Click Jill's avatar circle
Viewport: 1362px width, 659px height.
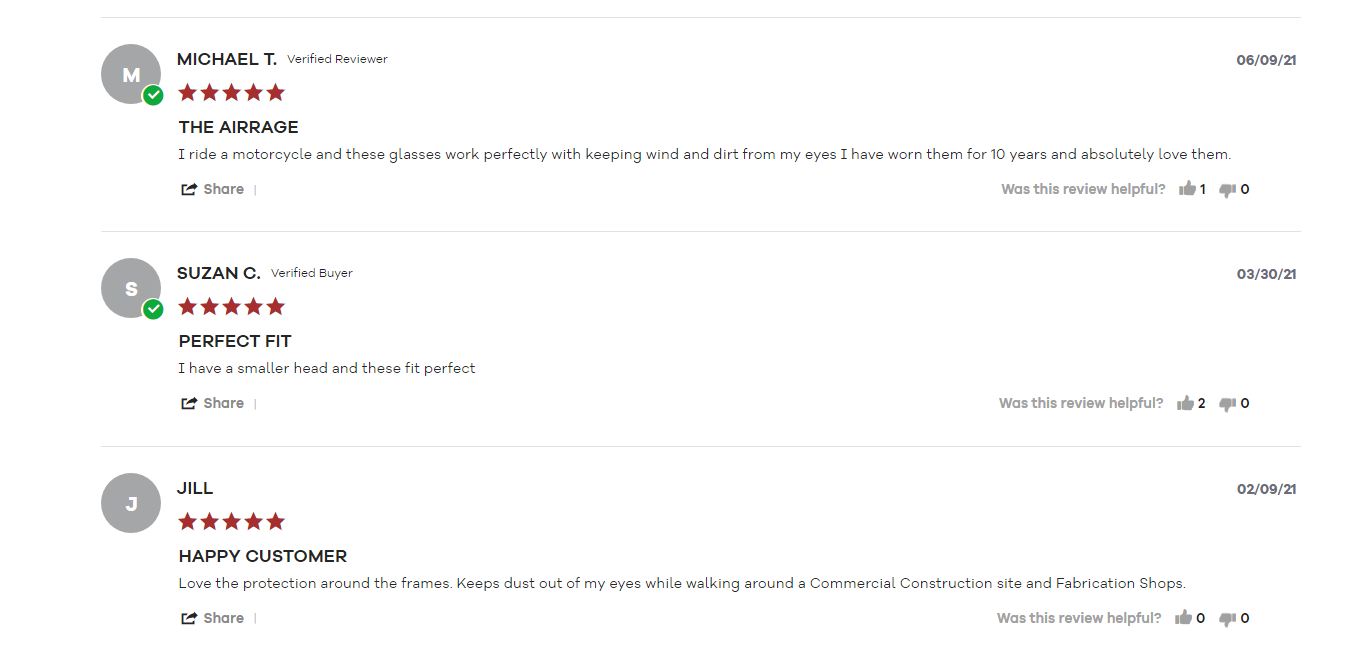click(x=131, y=503)
